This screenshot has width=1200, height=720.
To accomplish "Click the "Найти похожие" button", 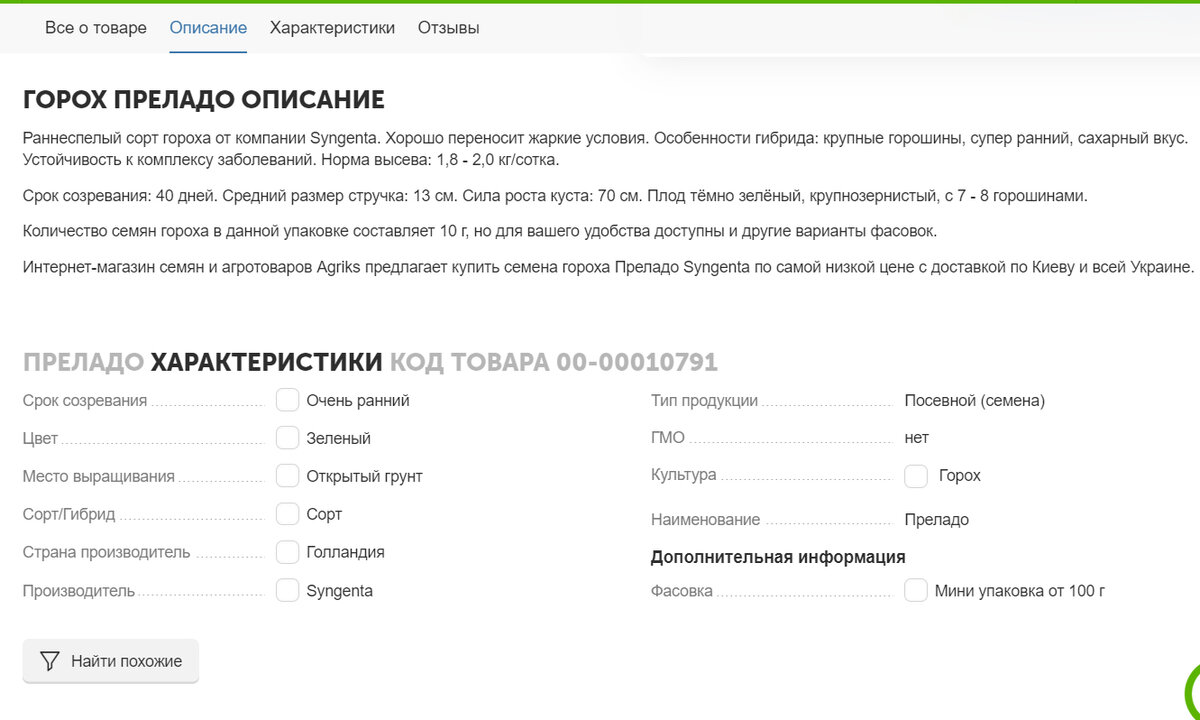I will point(111,661).
